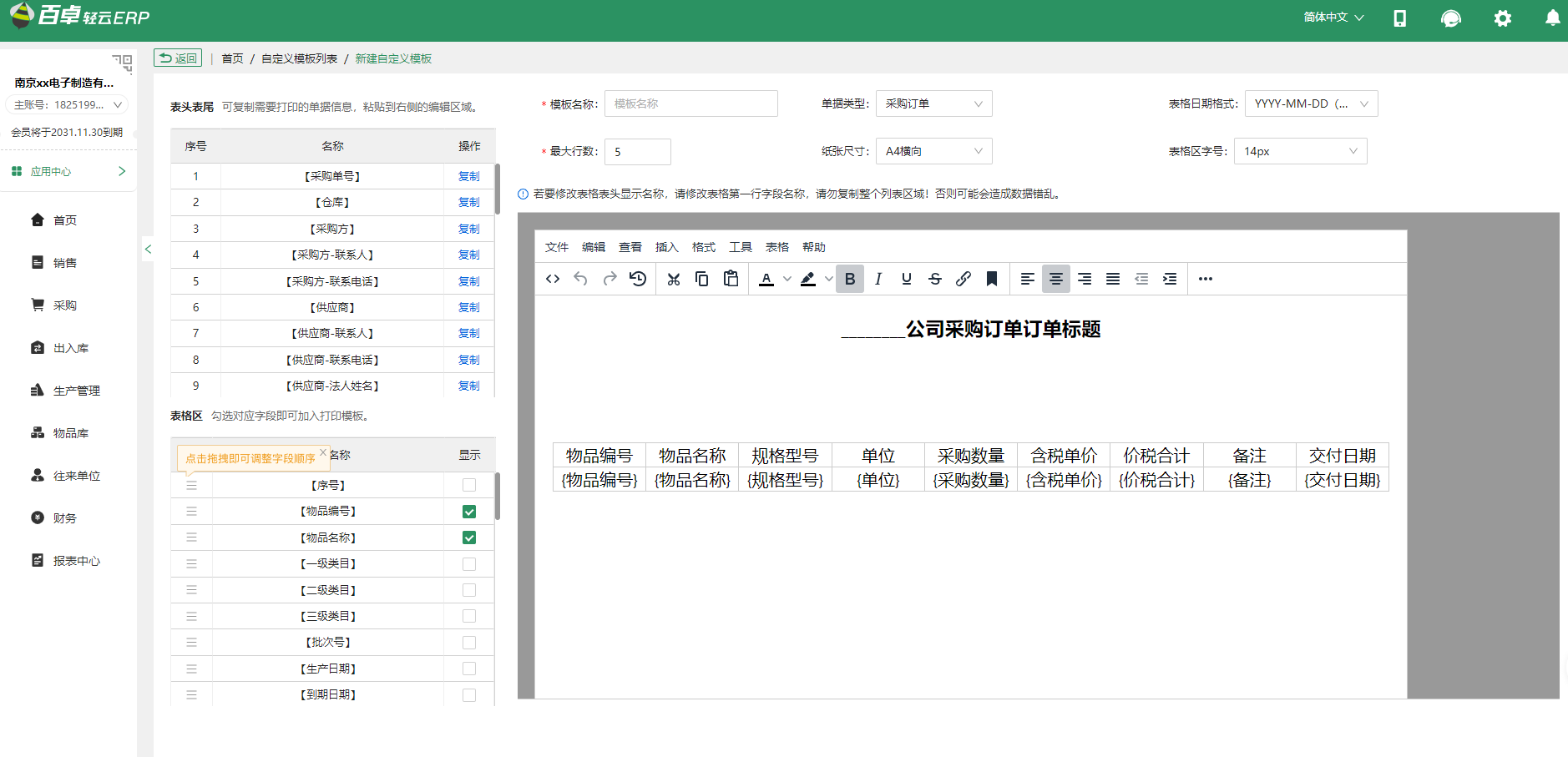
Task: Open notifications bell
Action: point(1553,18)
